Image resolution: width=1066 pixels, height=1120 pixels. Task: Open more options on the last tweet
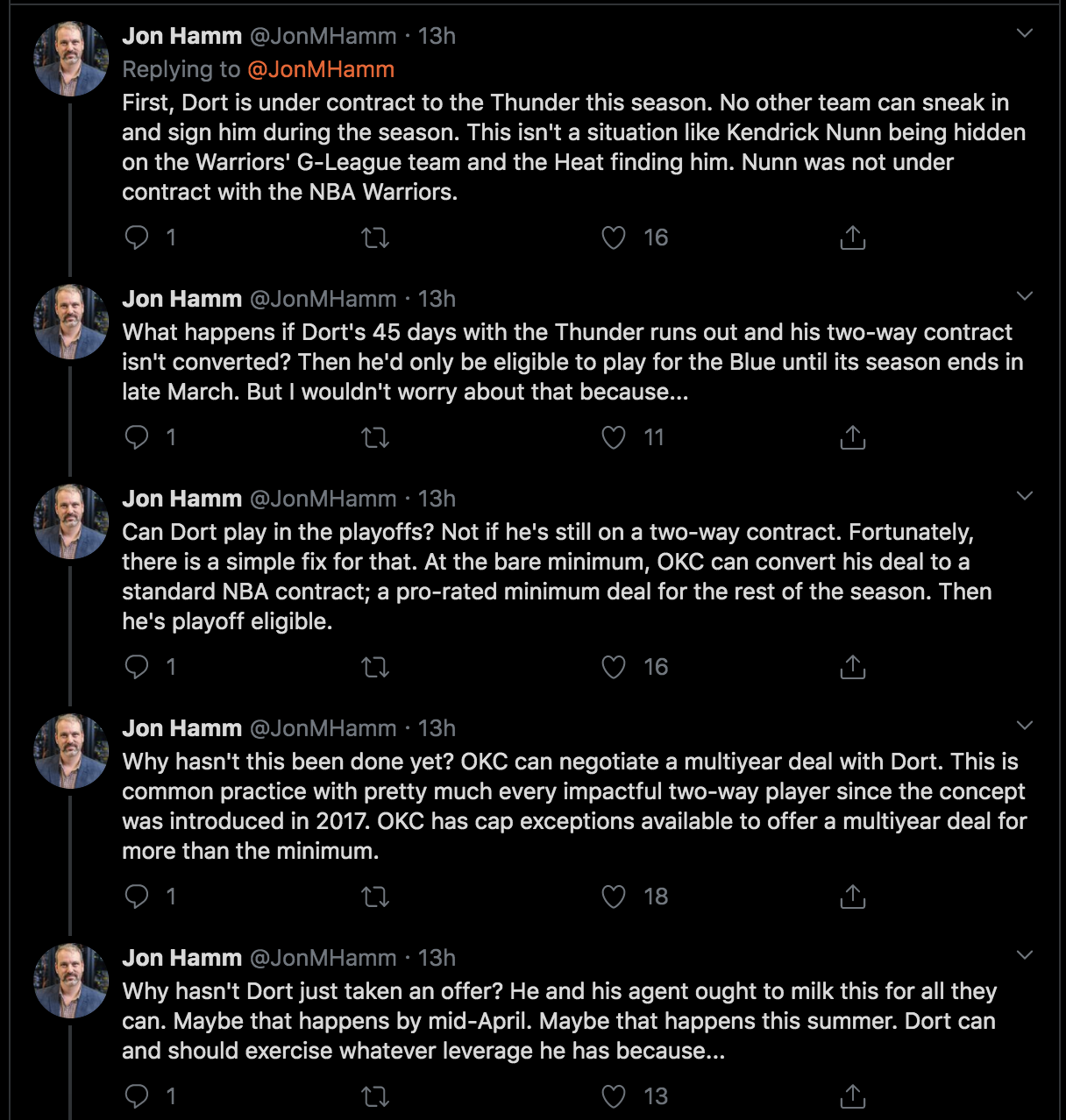[x=1024, y=956]
